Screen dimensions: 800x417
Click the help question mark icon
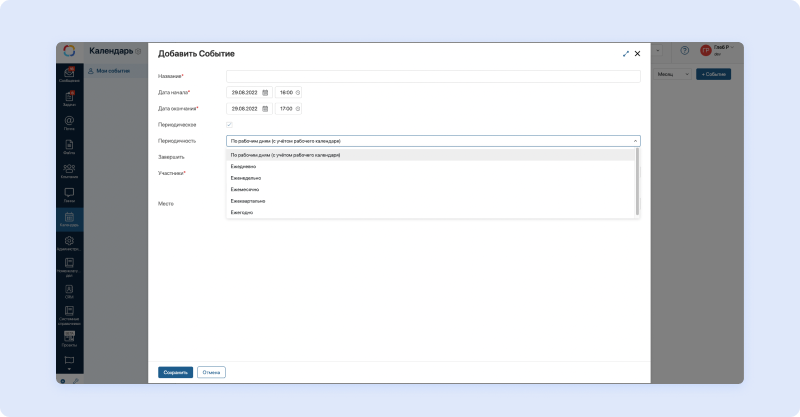685,51
